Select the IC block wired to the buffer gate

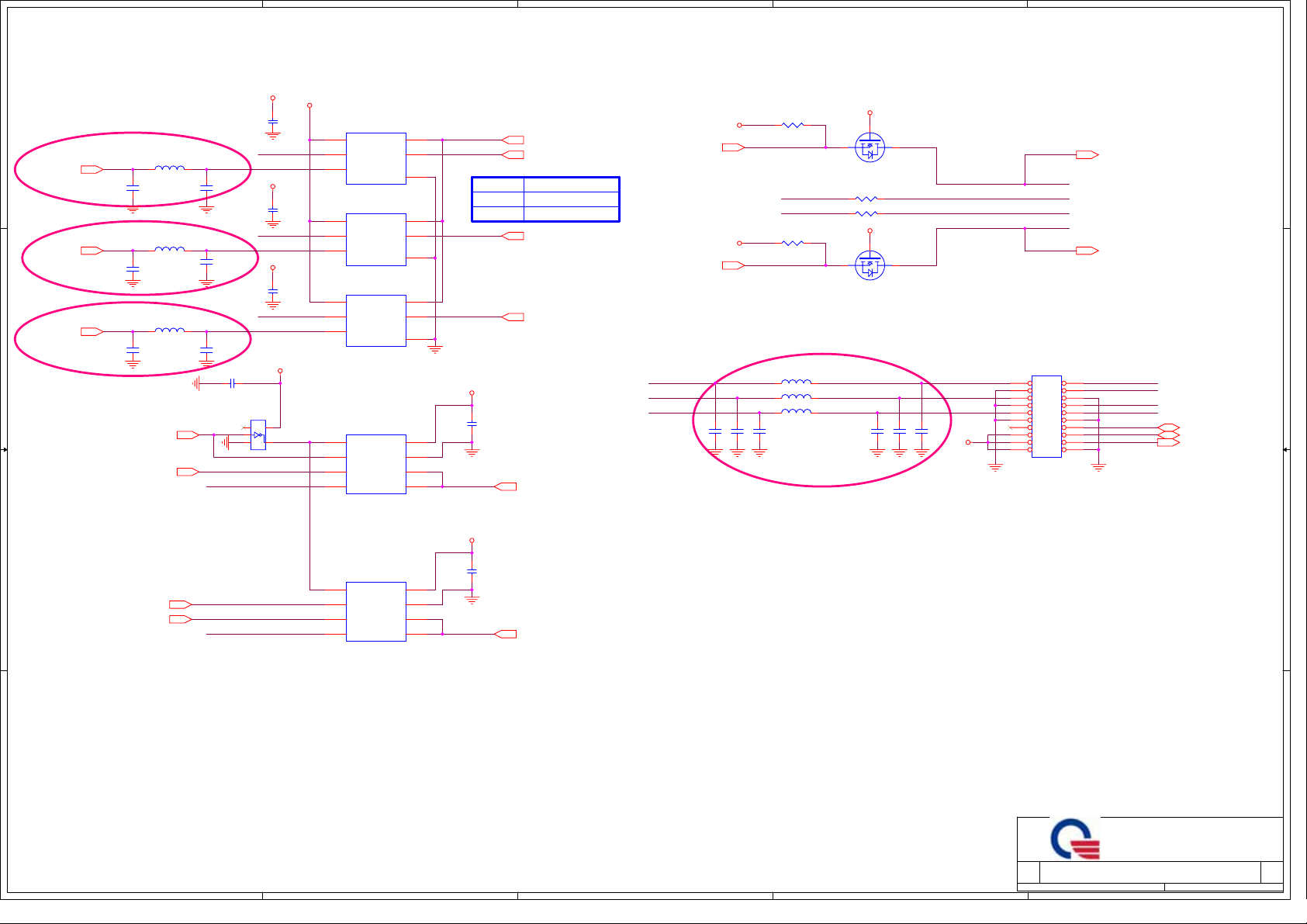tap(376, 464)
